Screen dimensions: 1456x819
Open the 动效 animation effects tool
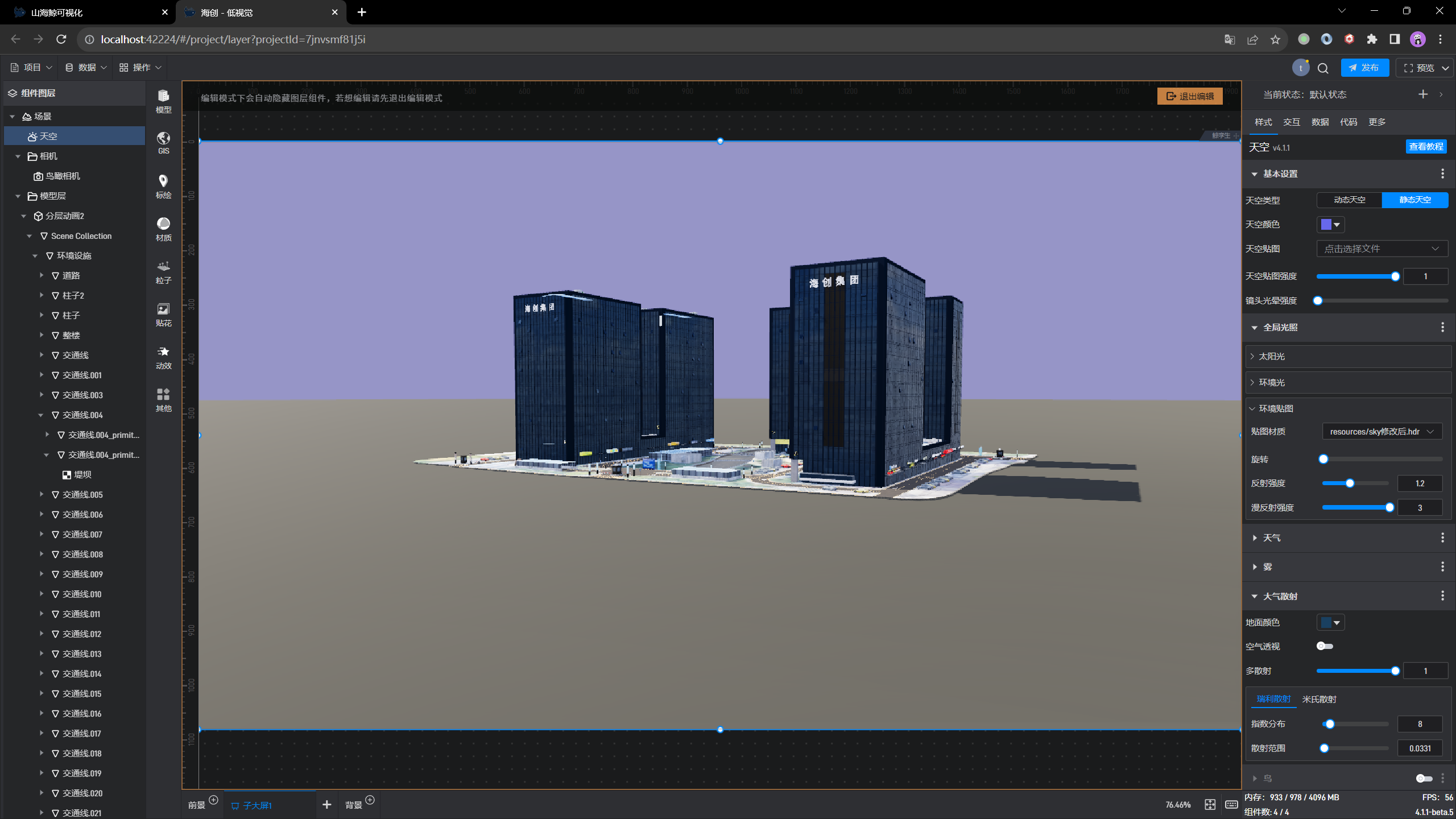[x=163, y=357]
